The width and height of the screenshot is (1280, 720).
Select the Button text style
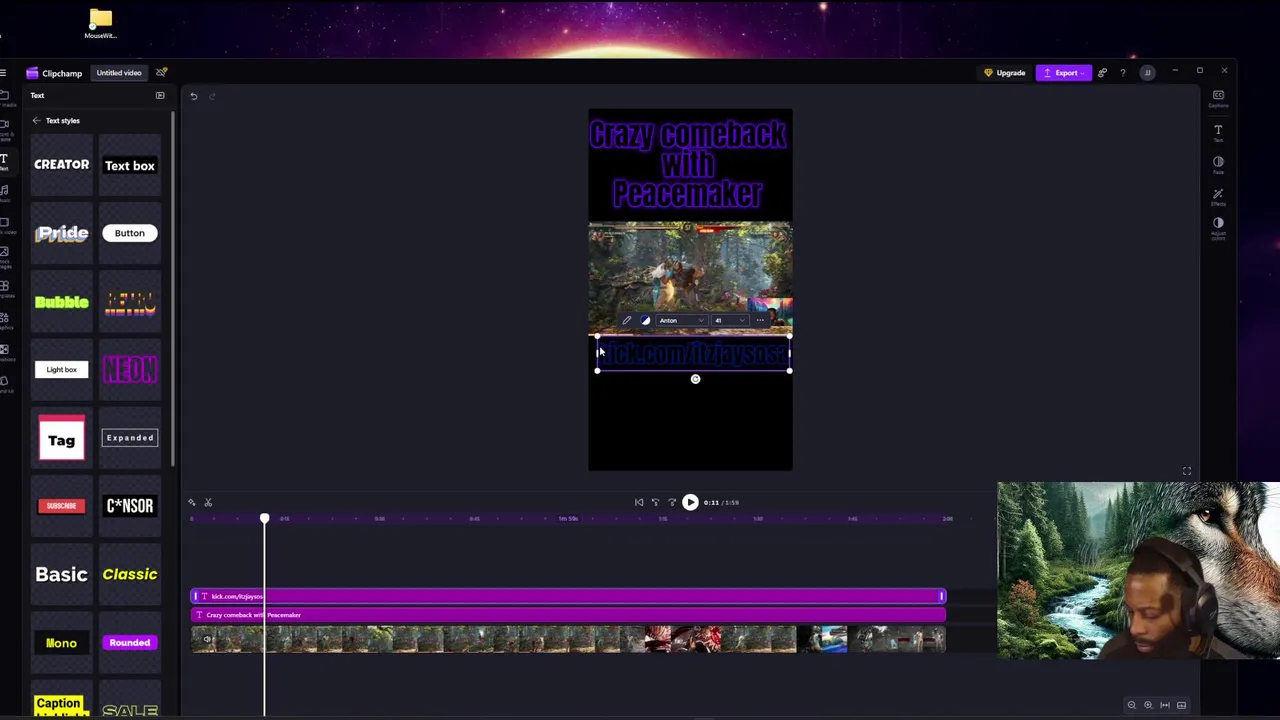point(130,233)
